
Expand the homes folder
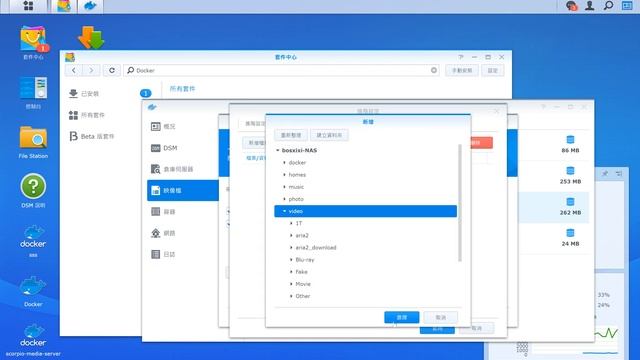pos(284,175)
